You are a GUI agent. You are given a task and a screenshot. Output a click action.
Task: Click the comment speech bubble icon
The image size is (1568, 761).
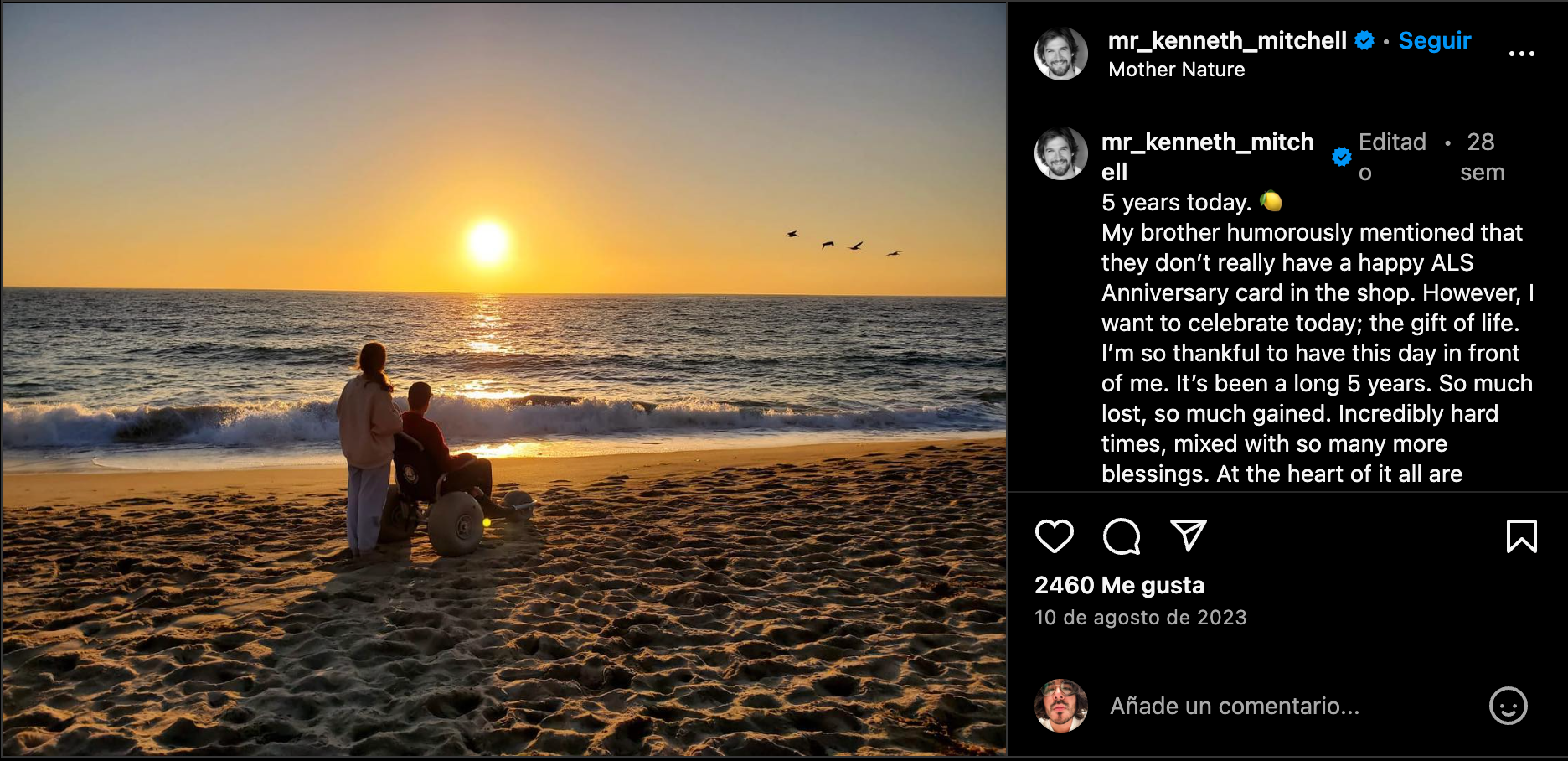click(x=1121, y=536)
